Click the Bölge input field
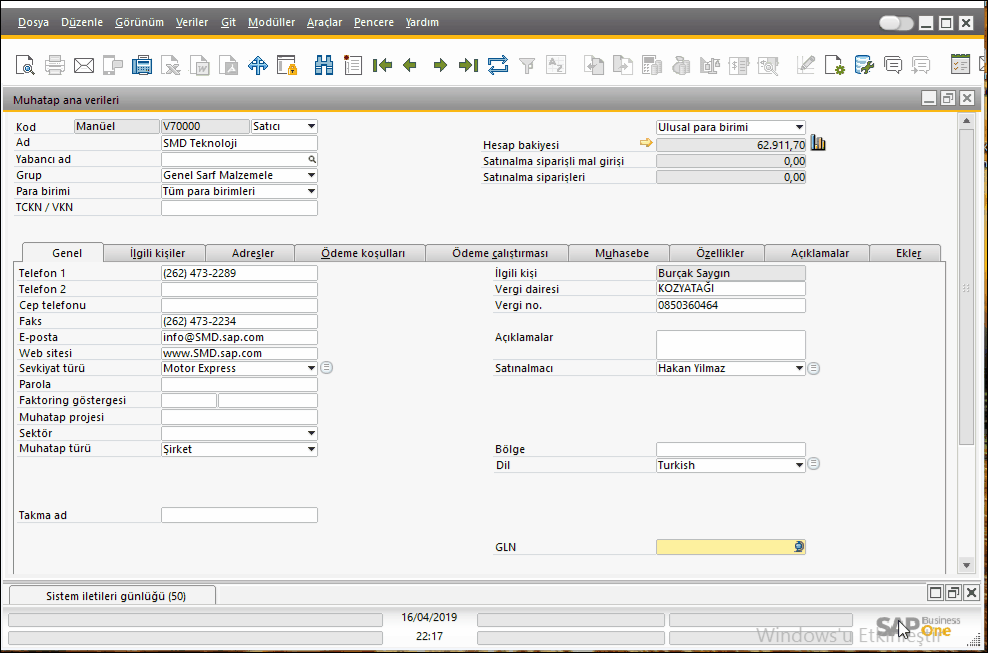This screenshot has height=653, width=988. [731, 449]
